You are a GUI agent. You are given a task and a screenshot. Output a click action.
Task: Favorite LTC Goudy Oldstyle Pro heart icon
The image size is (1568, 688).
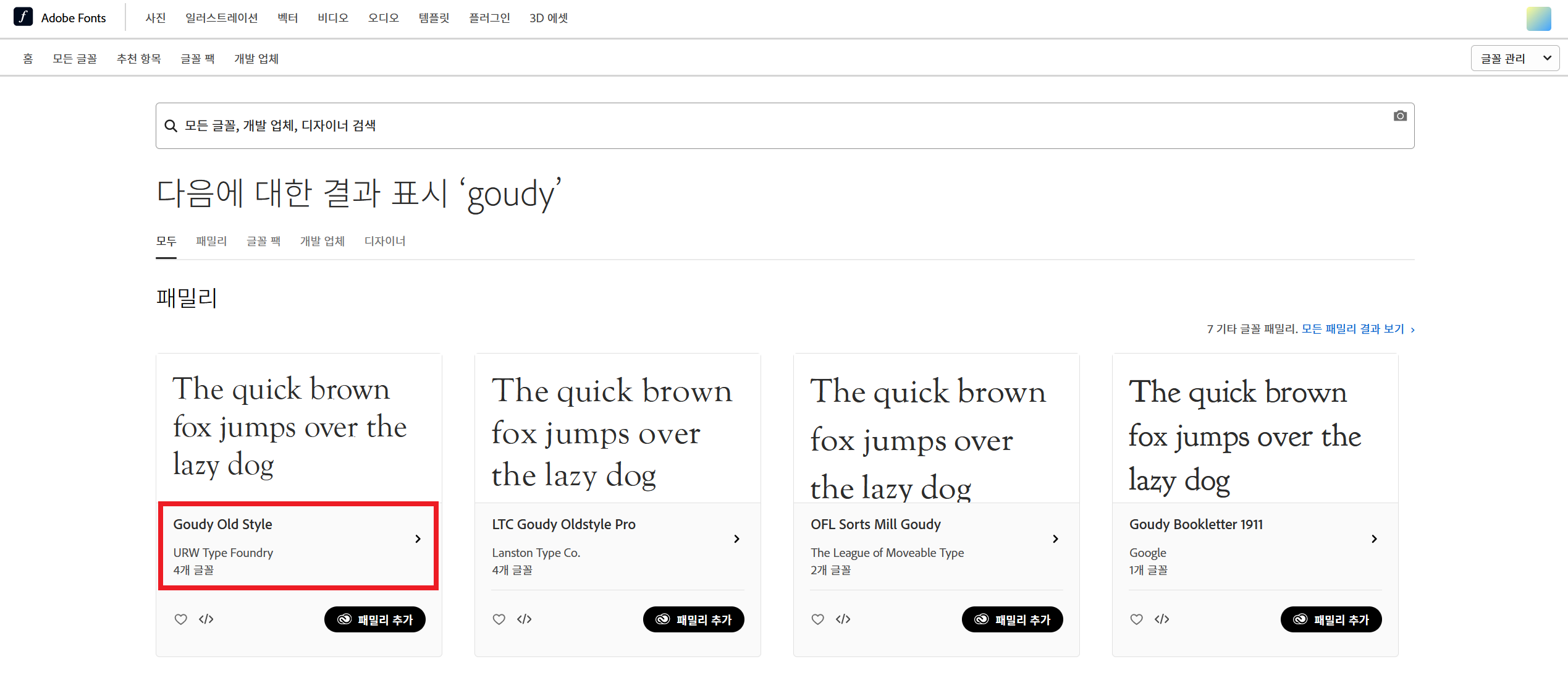click(499, 619)
